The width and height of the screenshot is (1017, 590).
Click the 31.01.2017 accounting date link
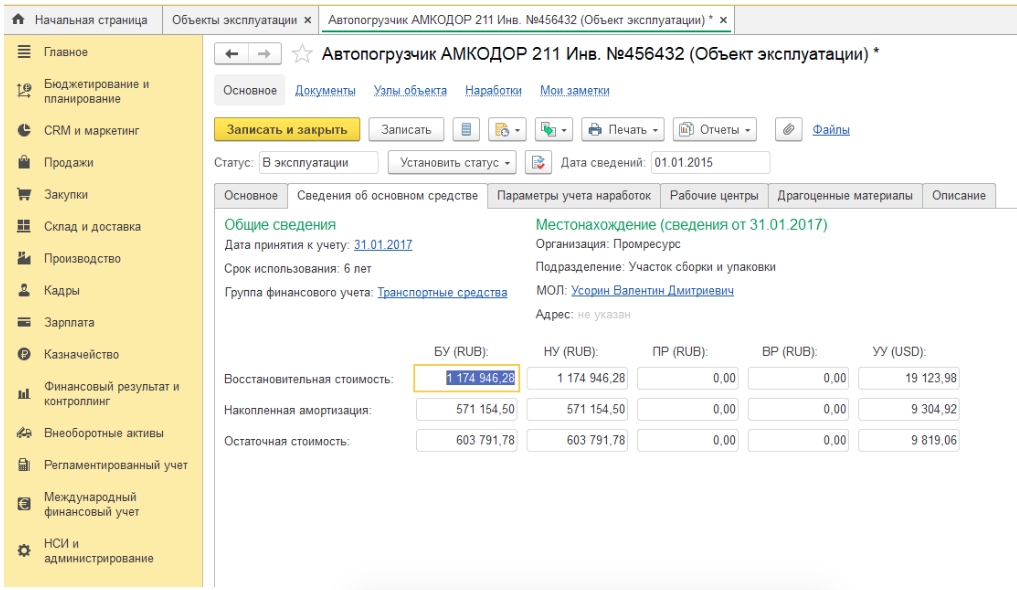(x=383, y=245)
